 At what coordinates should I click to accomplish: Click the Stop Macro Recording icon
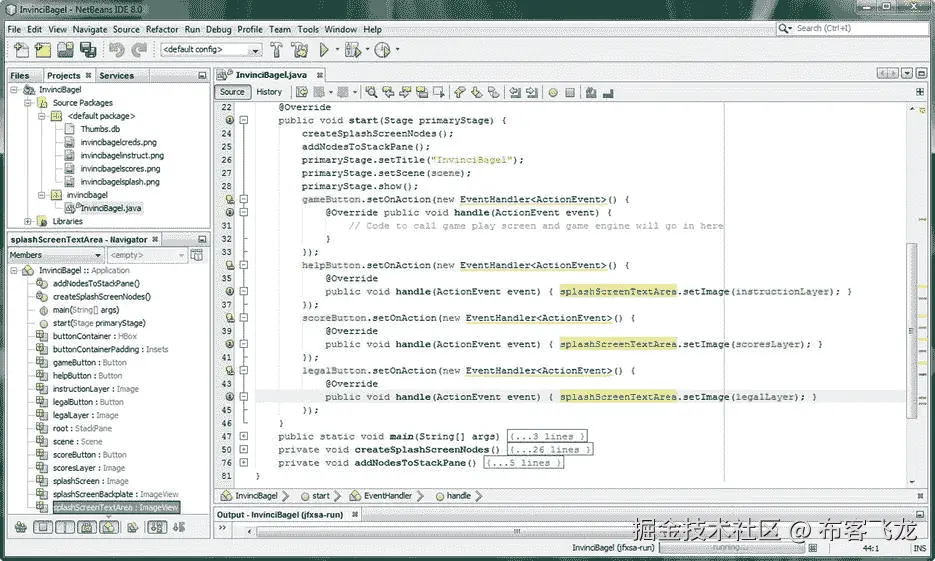tap(570, 92)
